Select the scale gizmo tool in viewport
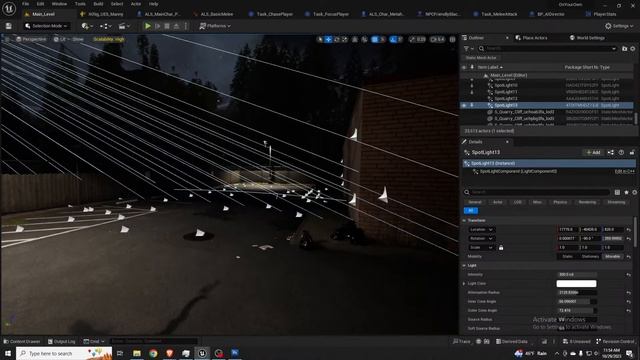This screenshot has height=360, width=640. pos(344,39)
